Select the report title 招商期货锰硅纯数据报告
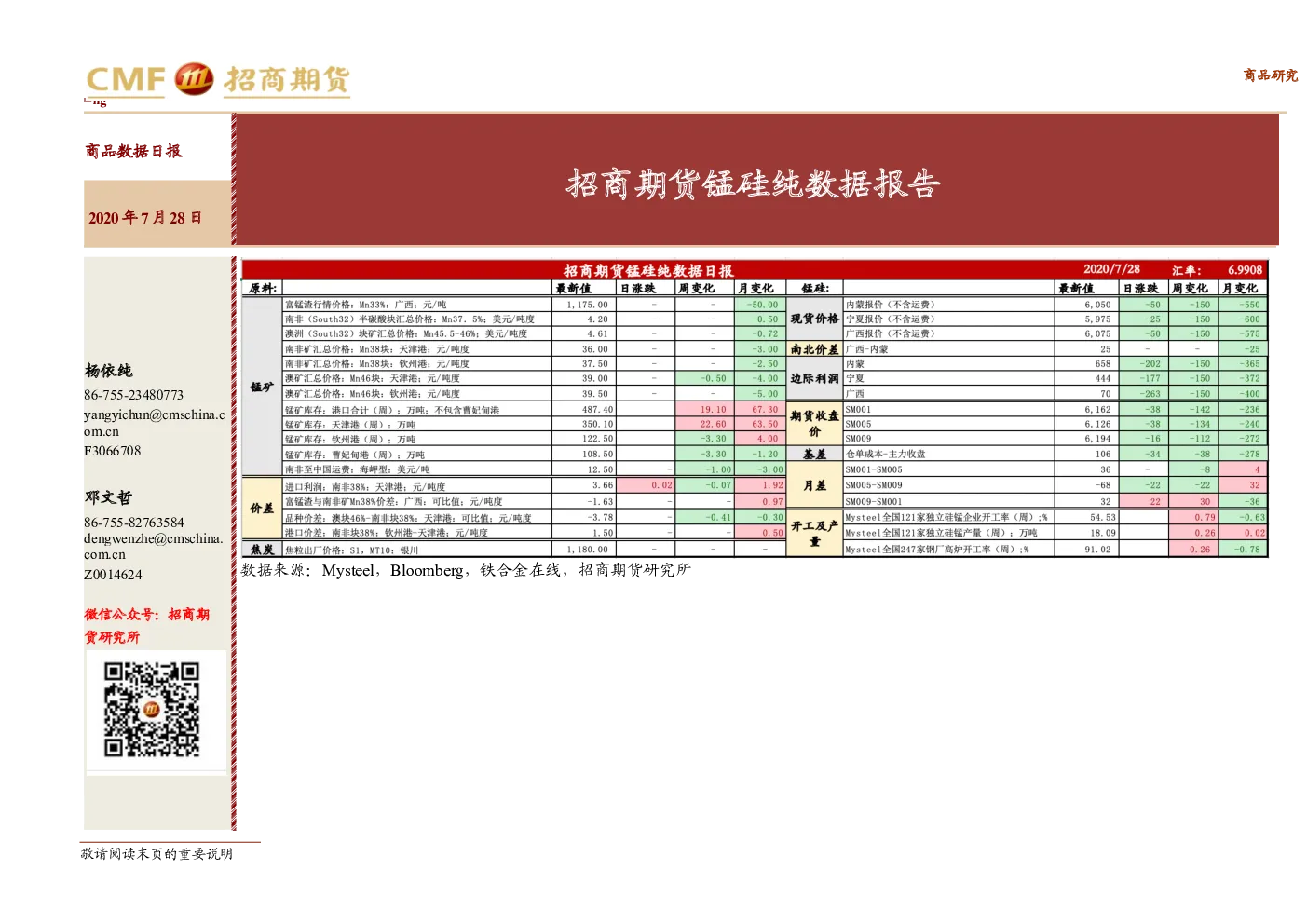This screenshot has height=924, width=1307. tap(754, 183)
